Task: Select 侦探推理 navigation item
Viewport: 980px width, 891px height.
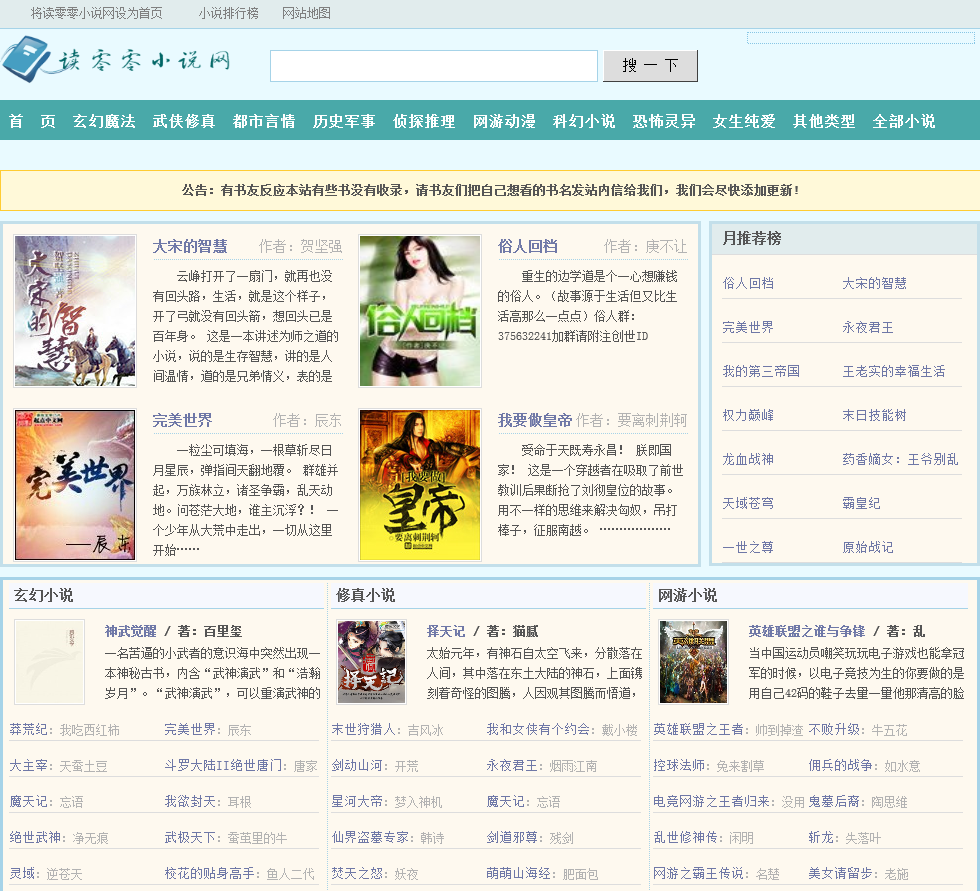Action: click(x=424, y=121)
